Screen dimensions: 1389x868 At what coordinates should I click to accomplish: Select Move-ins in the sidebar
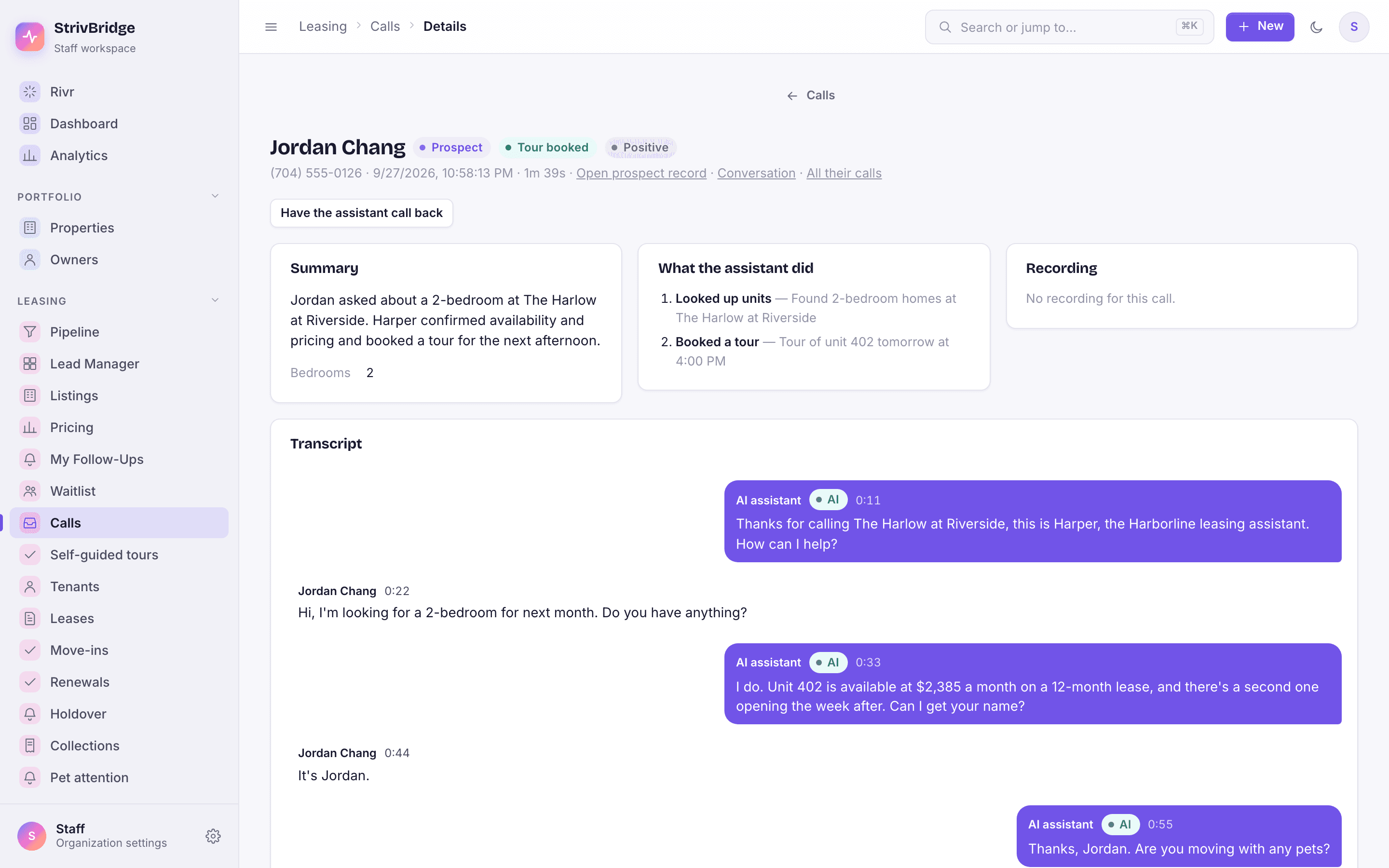(x=119, y=651)
